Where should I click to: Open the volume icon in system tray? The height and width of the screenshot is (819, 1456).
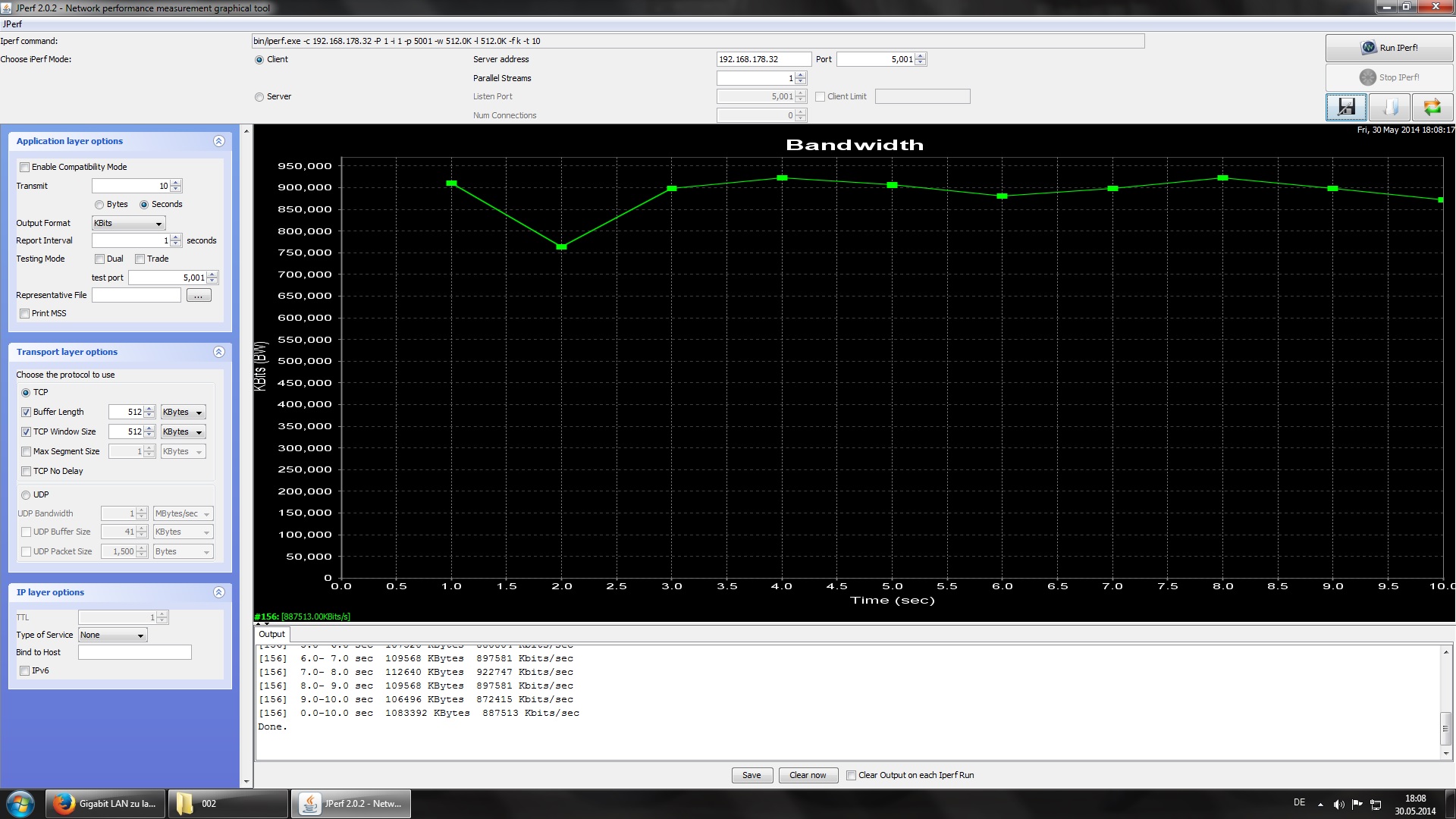1338,805
